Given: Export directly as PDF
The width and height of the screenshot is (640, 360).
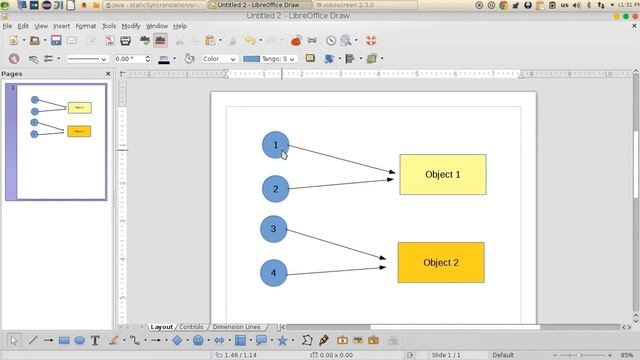Looking at the screenshot, I should click(109, 40).
